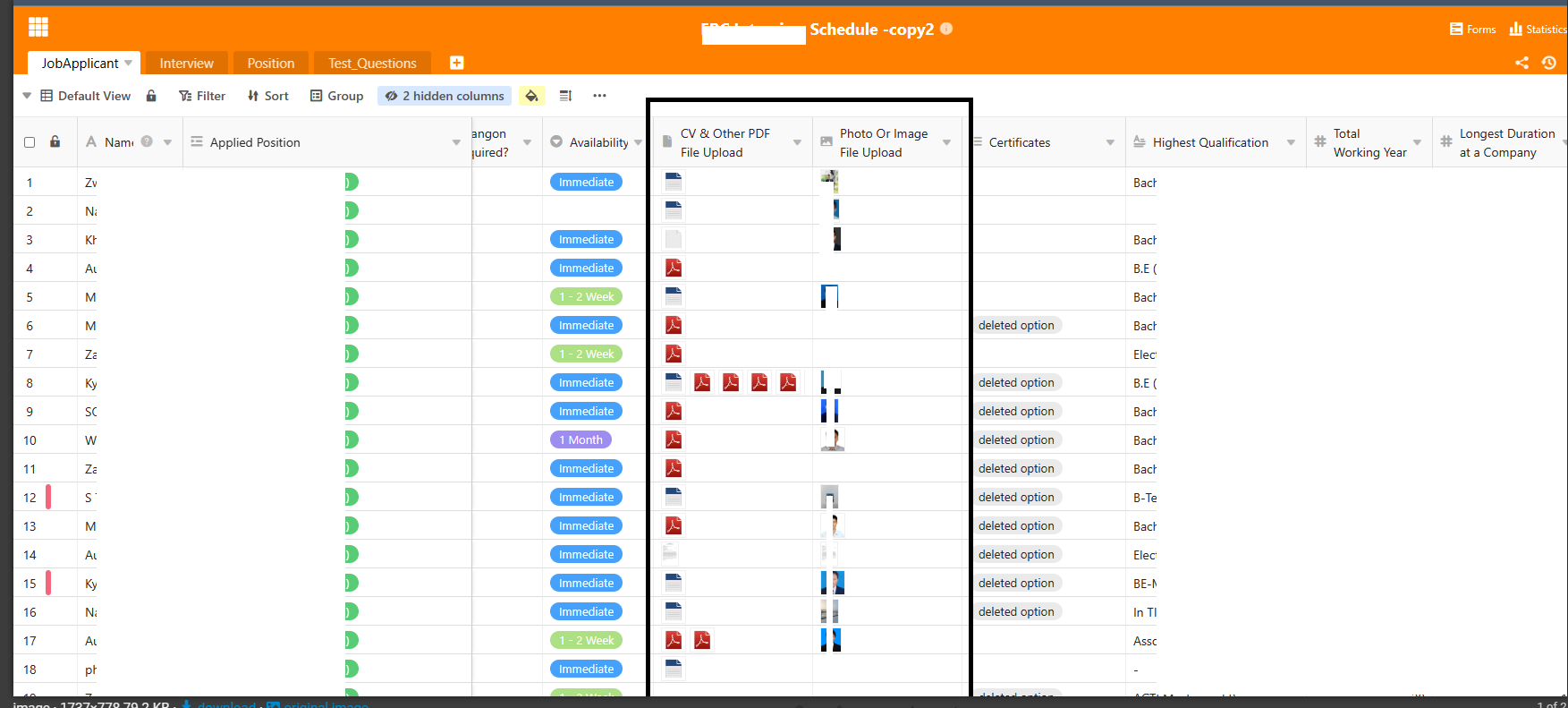Tick the select-all rows checkbox
Screen dimensions: 1568x708
[x=30, y=142]
